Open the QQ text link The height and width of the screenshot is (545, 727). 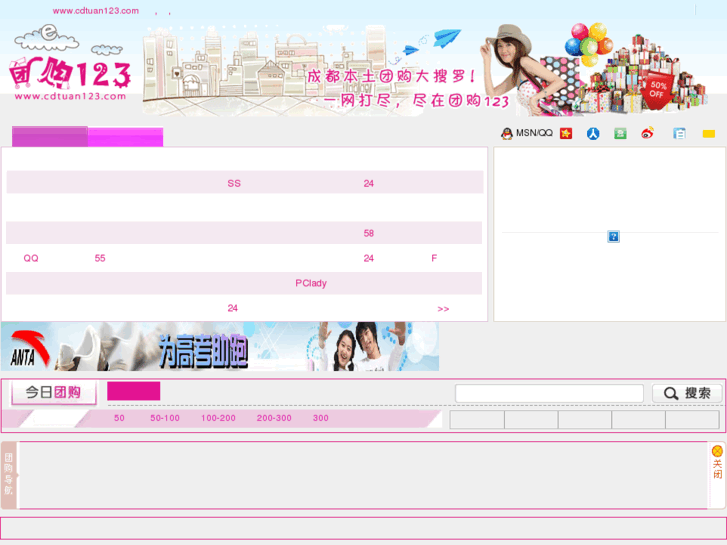point(31,258)
